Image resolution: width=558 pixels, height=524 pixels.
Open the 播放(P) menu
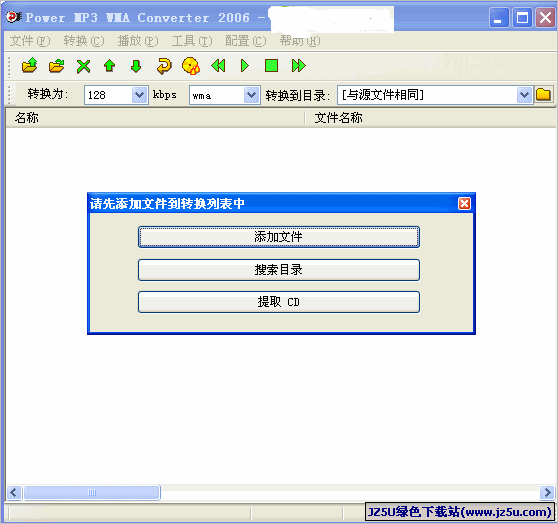click(138, 41)
